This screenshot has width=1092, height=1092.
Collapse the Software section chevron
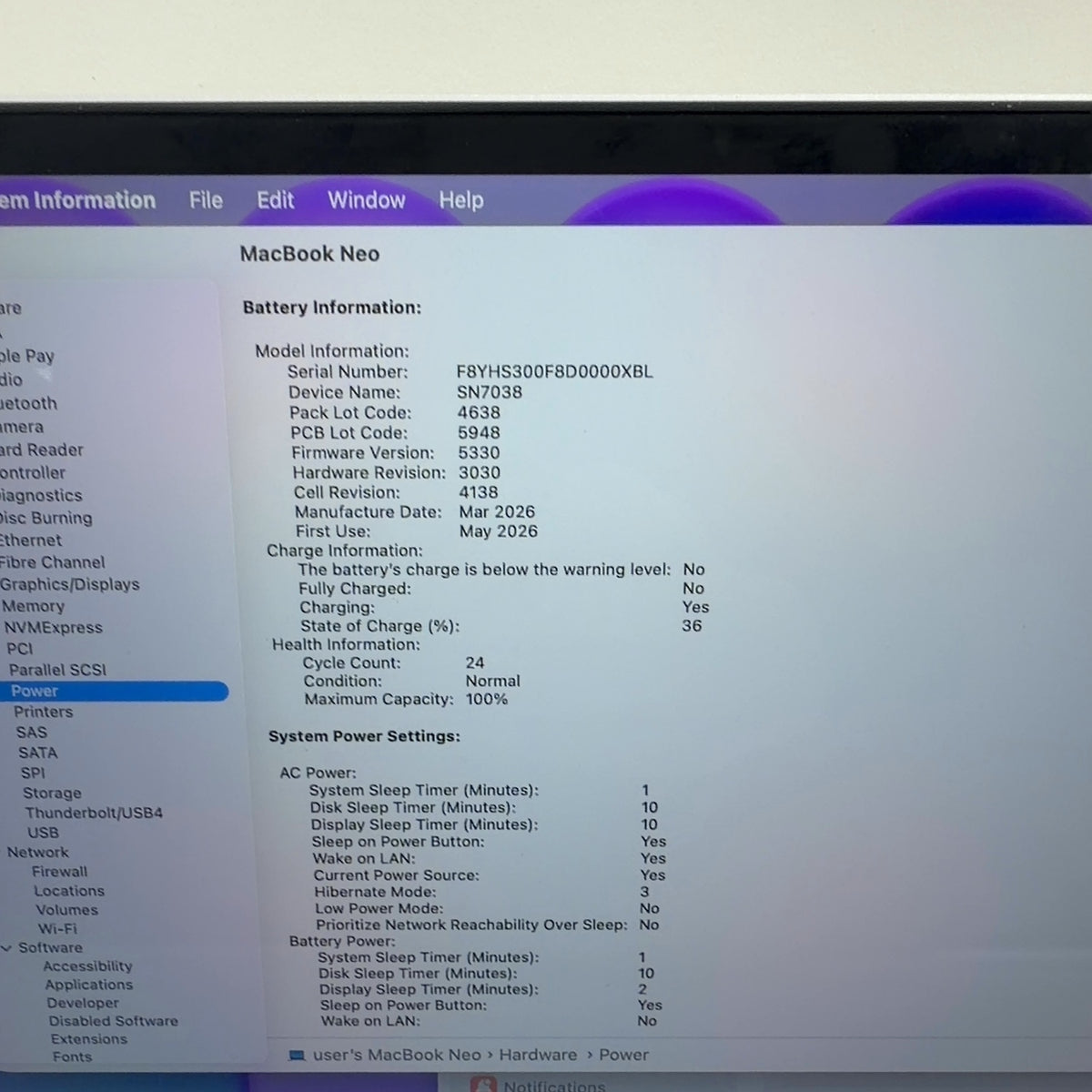click(x=7, y=948)
